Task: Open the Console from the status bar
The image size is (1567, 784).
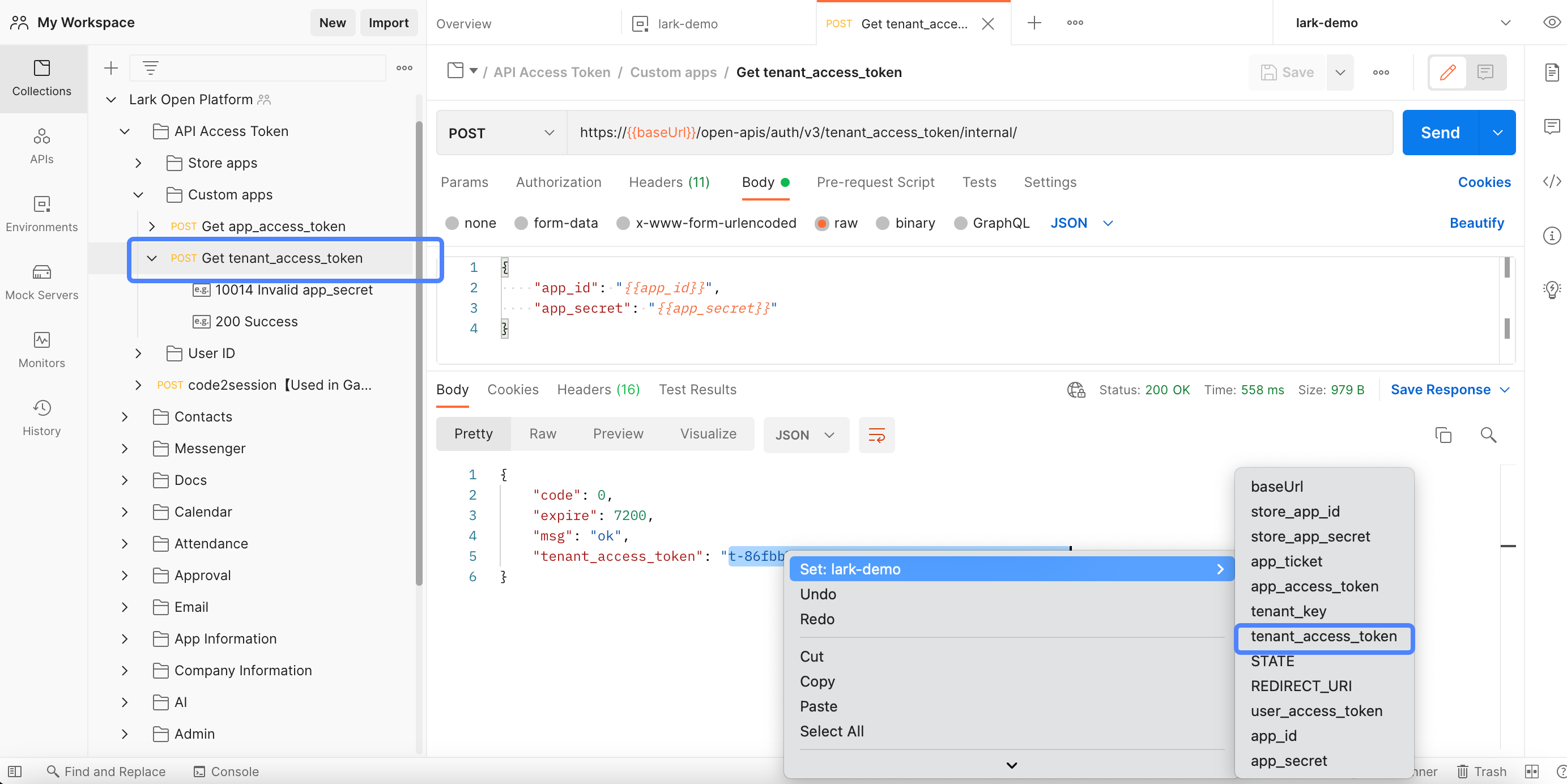Action: point(225,771)
